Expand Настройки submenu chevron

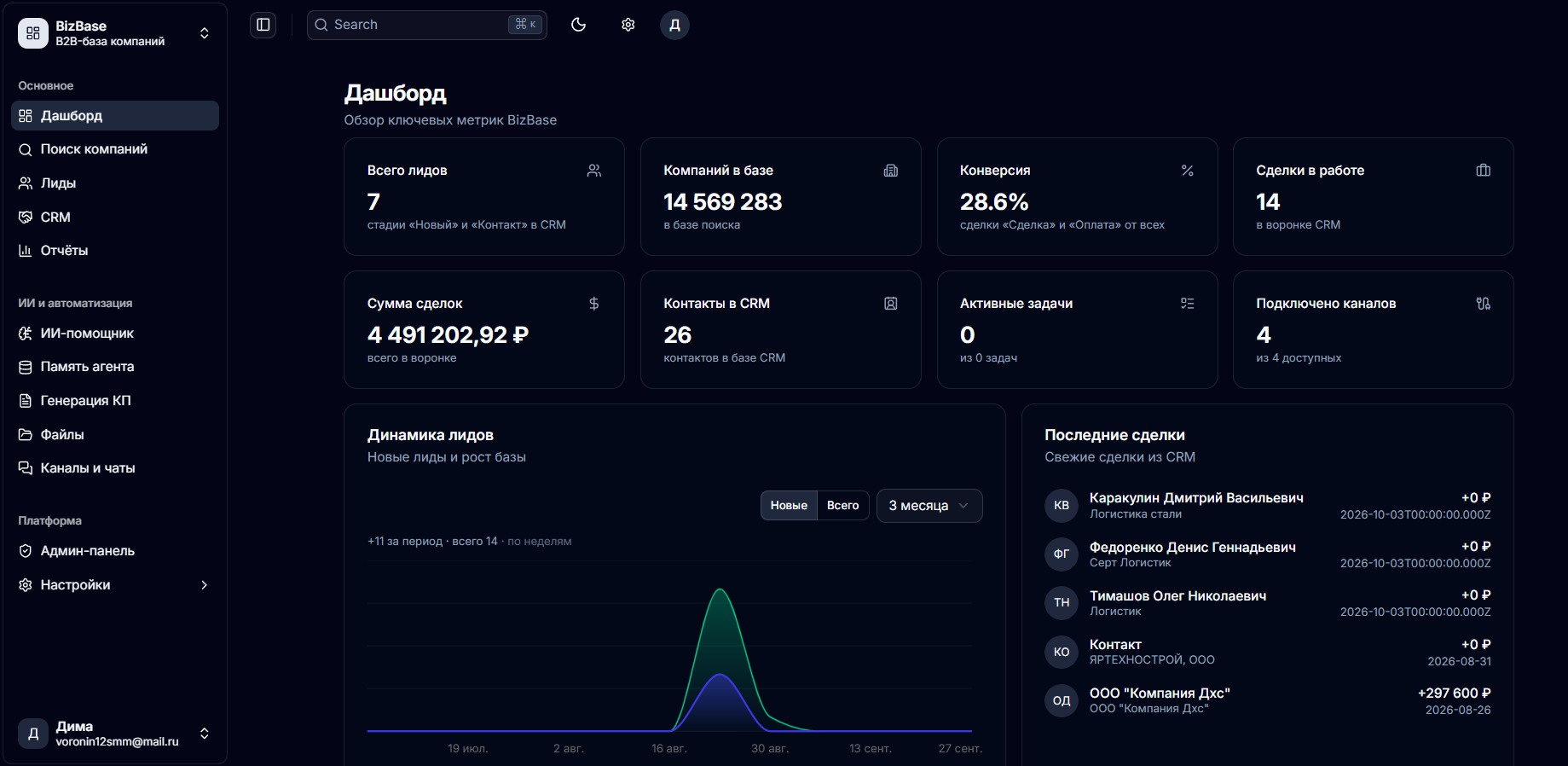coord(204,585)
